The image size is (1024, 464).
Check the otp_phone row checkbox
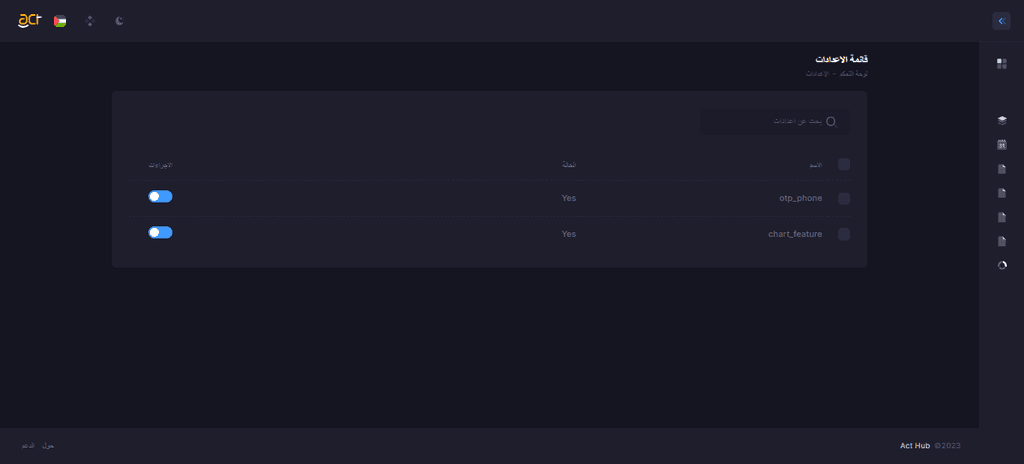click(x=844, y=198)
